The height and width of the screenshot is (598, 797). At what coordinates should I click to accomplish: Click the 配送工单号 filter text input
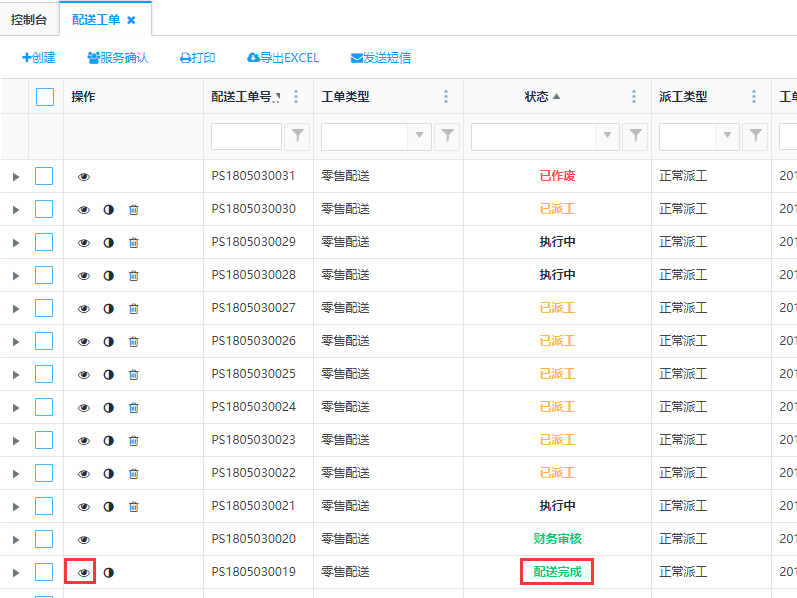tap(246, 136)
